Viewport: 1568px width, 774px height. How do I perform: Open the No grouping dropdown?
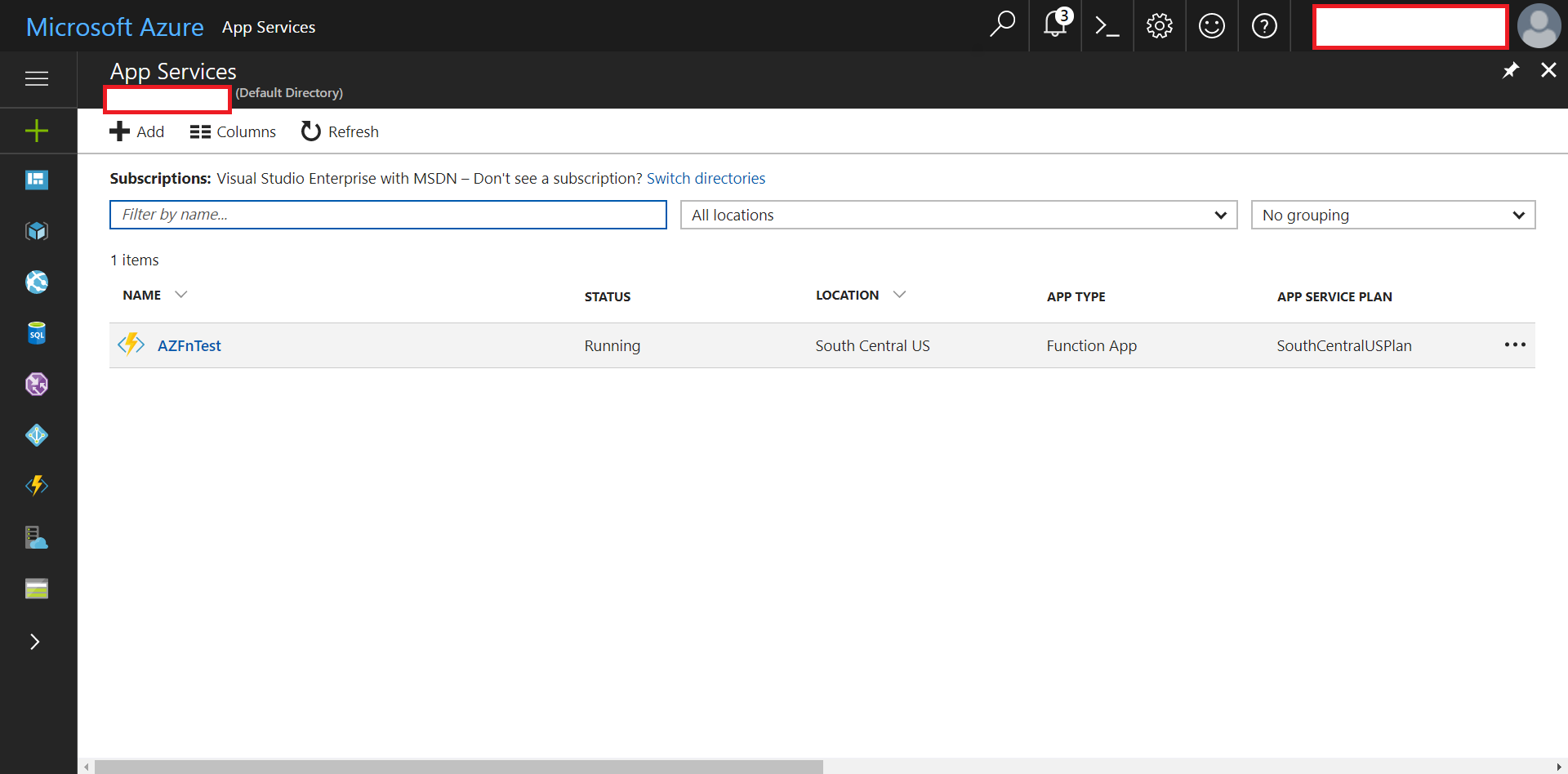(1393, 215)
